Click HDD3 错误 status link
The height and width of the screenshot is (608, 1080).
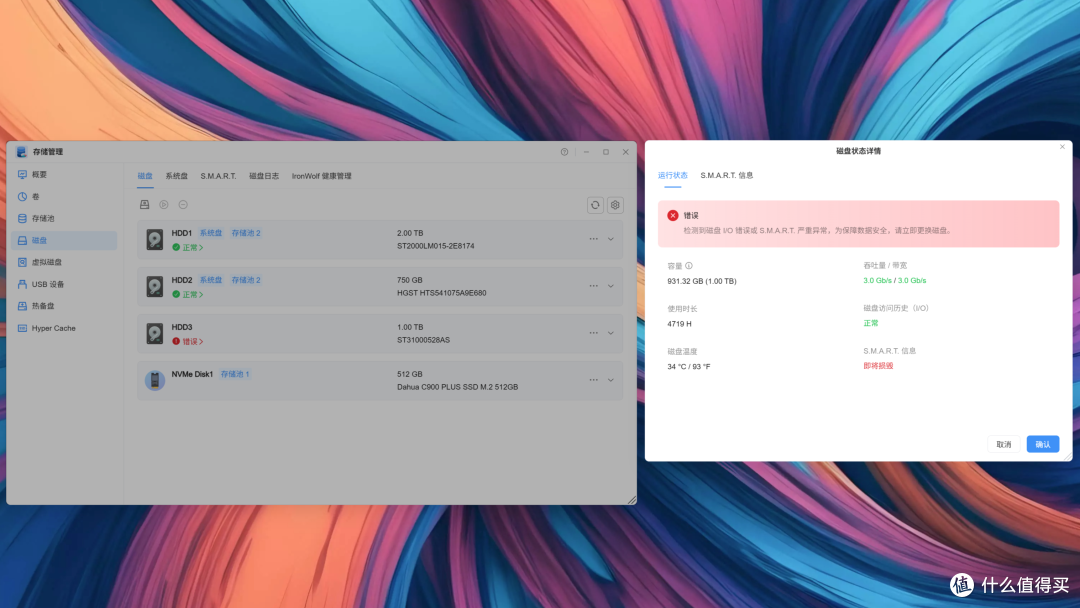(x=188, y=341)
